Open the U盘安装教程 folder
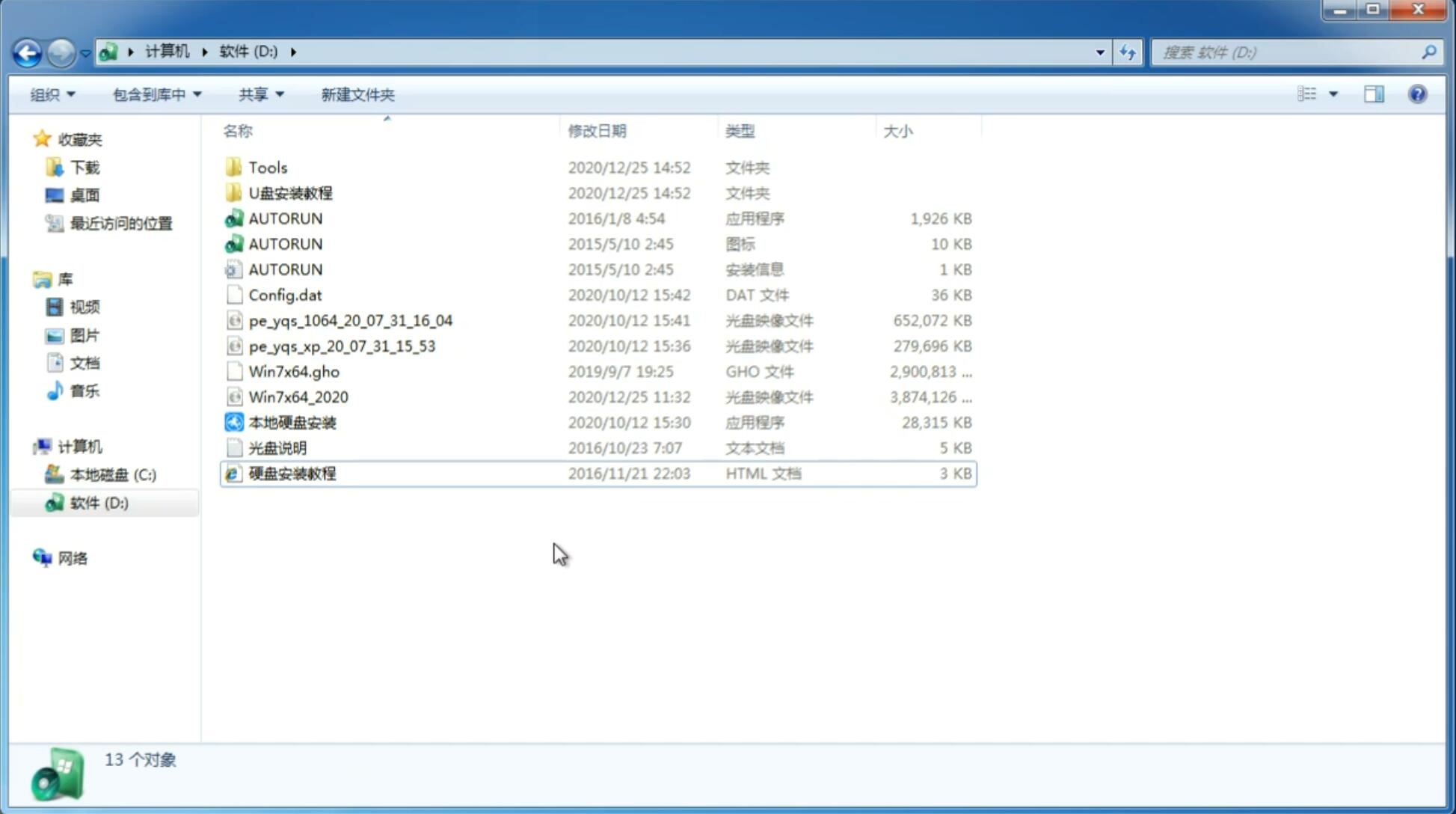 pyautogui.click(x=290, y=192)
